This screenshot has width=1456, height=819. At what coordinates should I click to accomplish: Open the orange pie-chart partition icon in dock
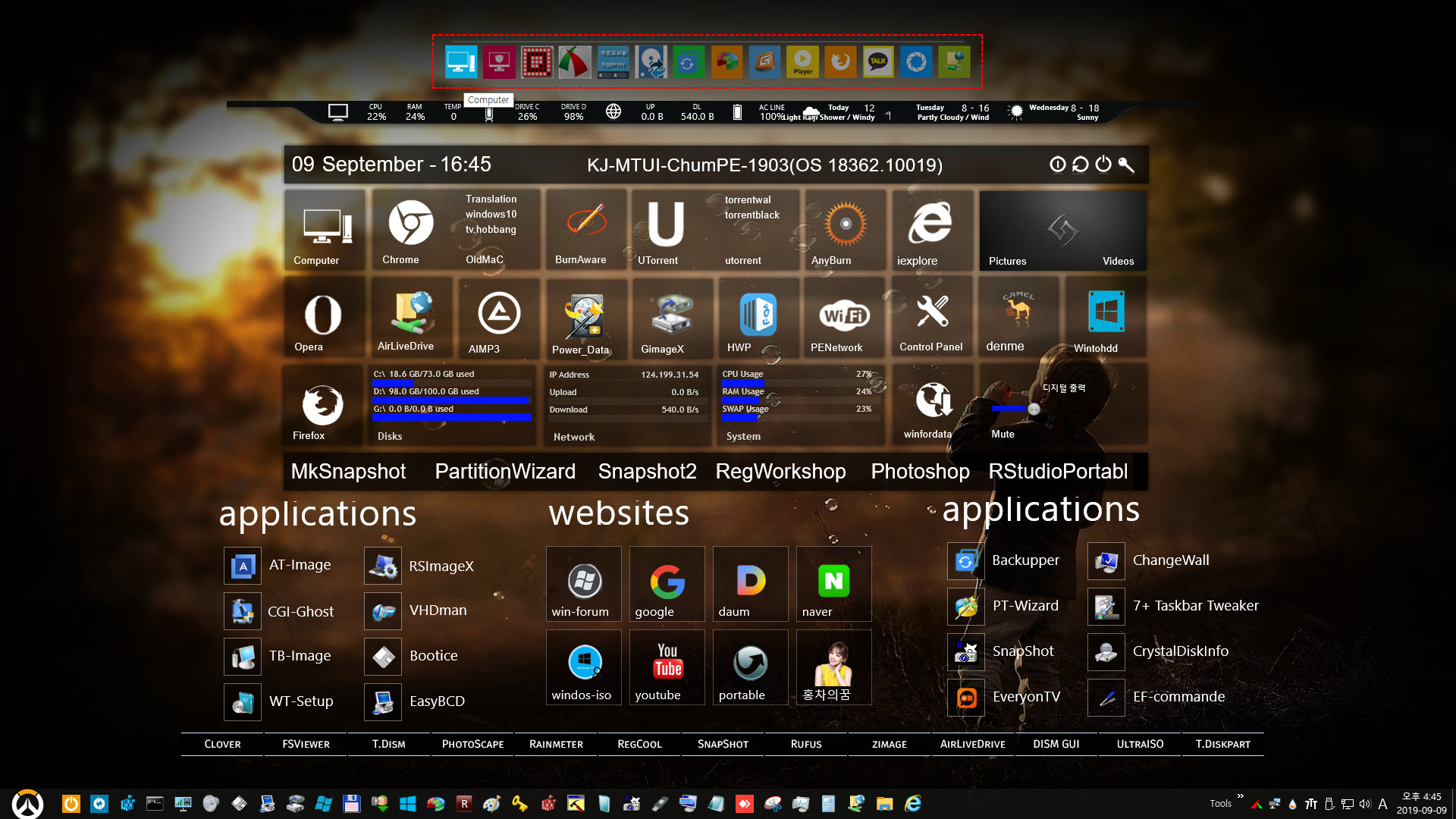point(726,61)
